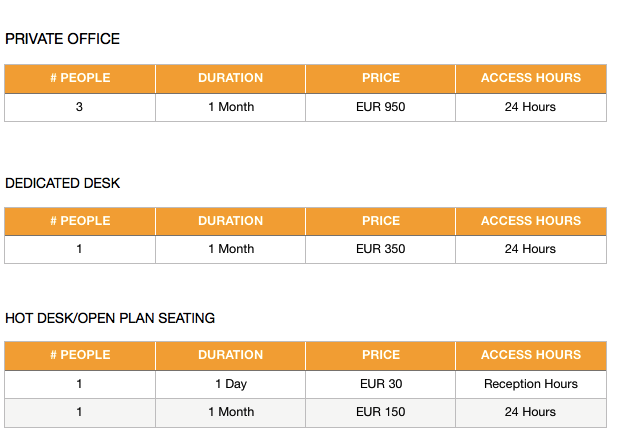This screenshot has width=628, height=433.
Task: Click the # PEOPLE header in Private Office table
Action: (80, 78)
